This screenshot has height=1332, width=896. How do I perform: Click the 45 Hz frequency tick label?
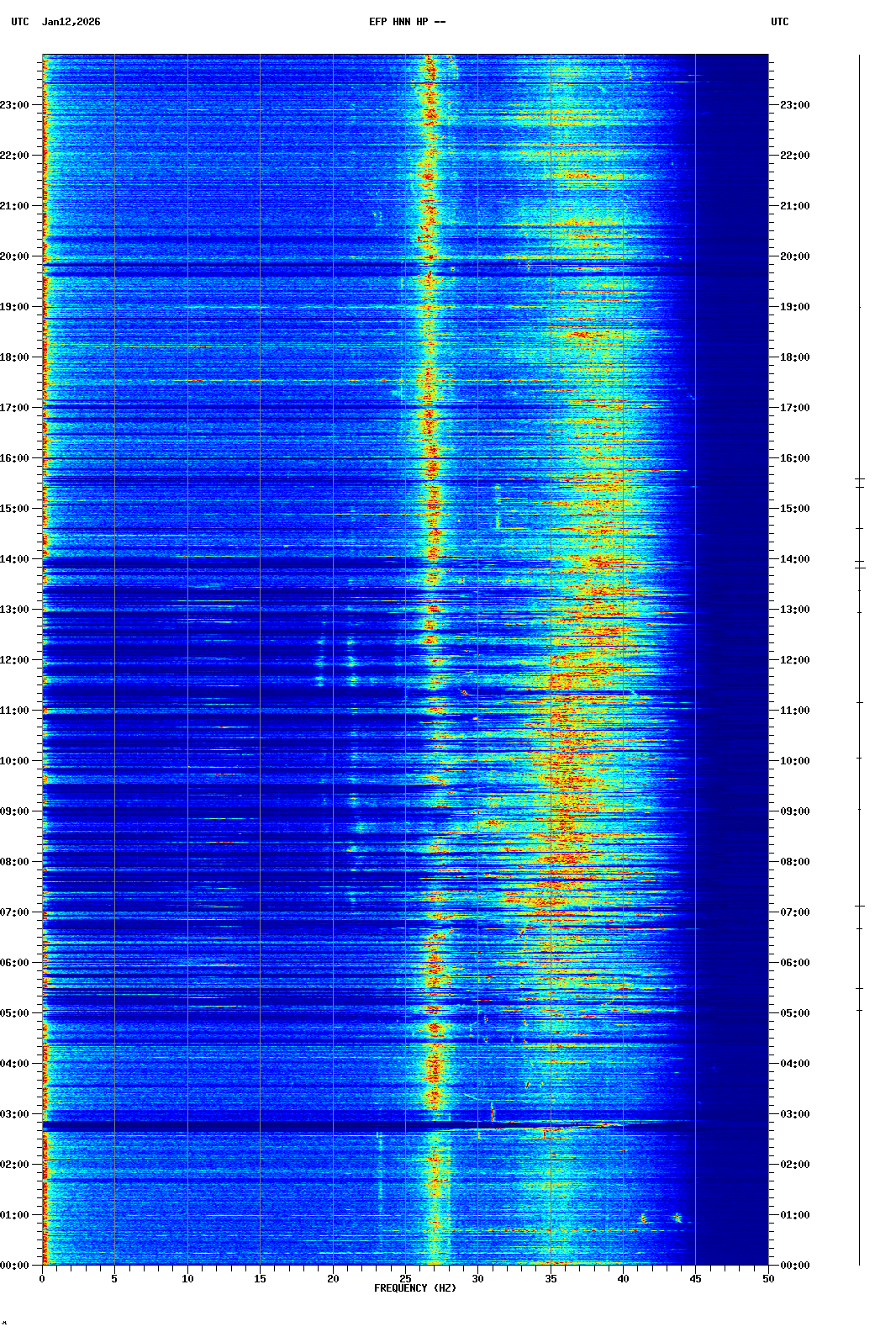[x=695, y=1279]
